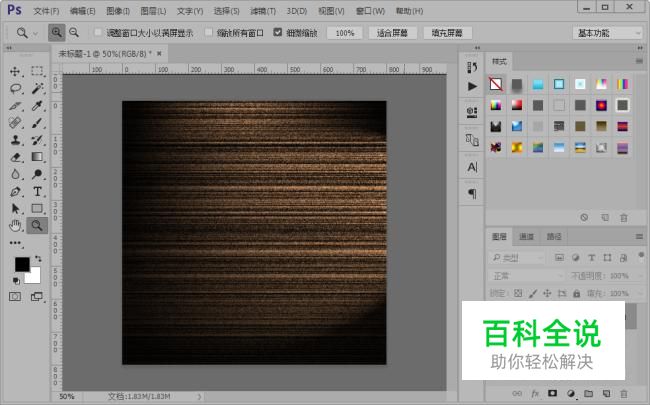The height and width of the screenshot is (405, 650).
Task: Select the Gradient tool
Action: coord(37,157)
